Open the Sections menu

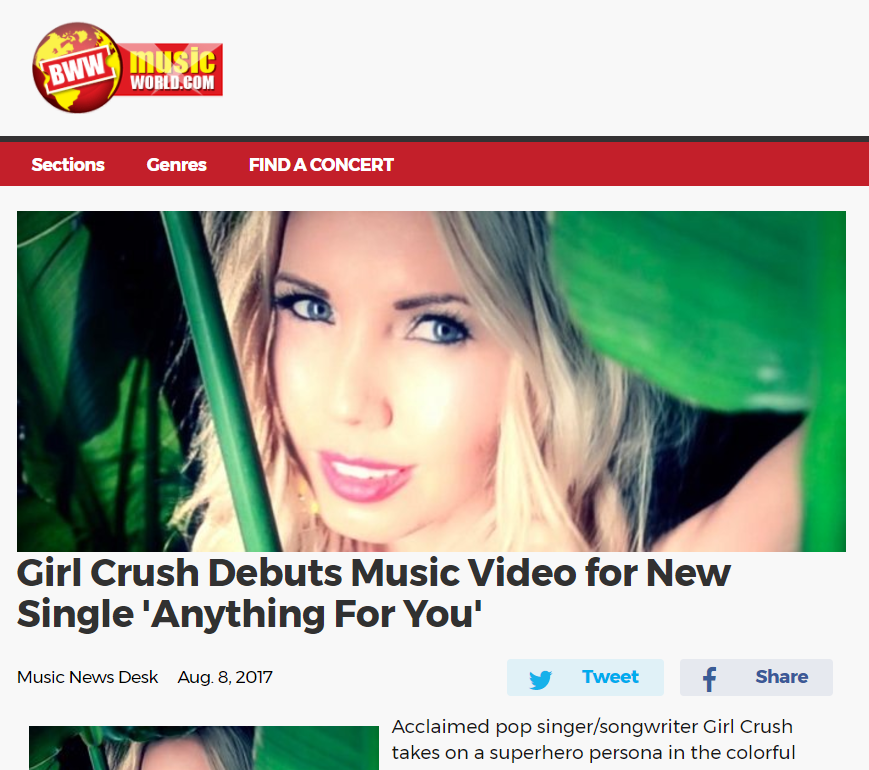click(68, 165)
